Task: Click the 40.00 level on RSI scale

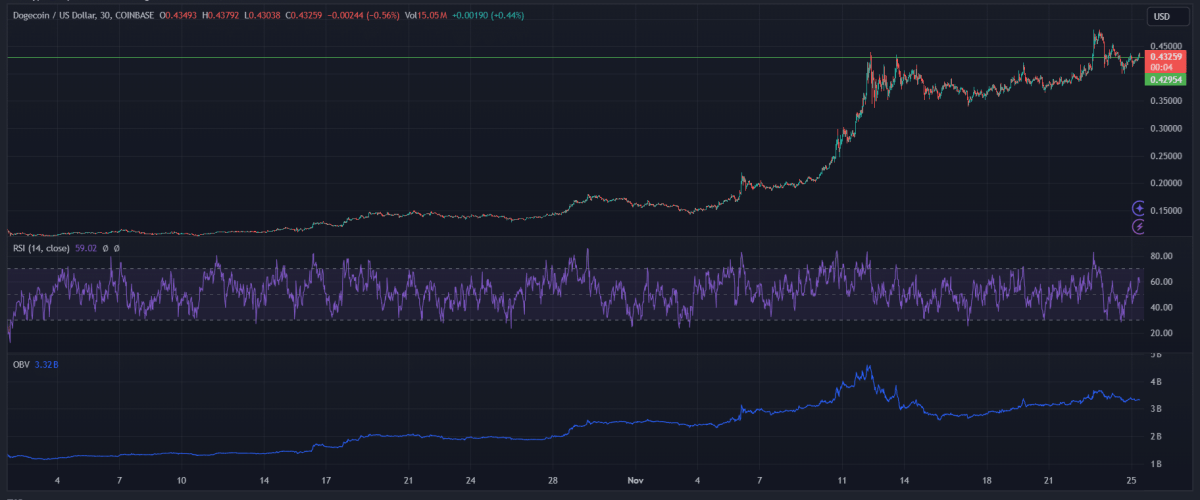Action: pyautogui.click(x=1160, y=307)
